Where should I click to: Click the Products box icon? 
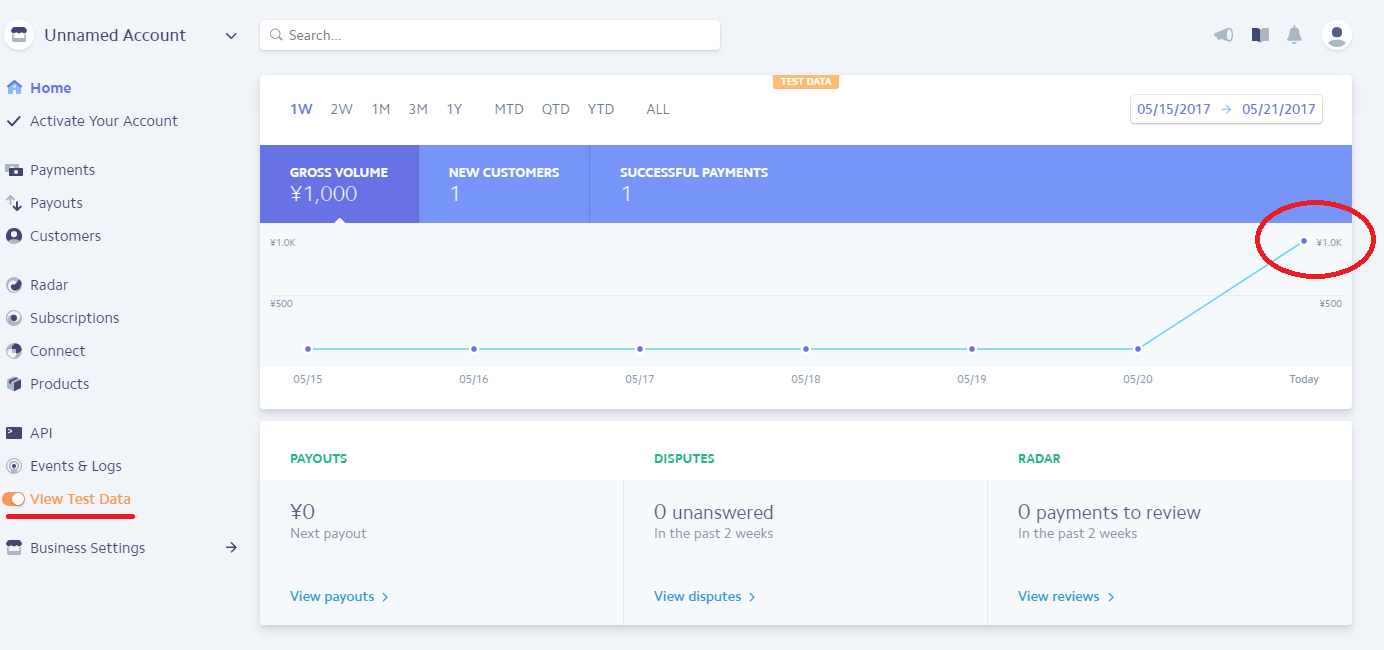14,384
